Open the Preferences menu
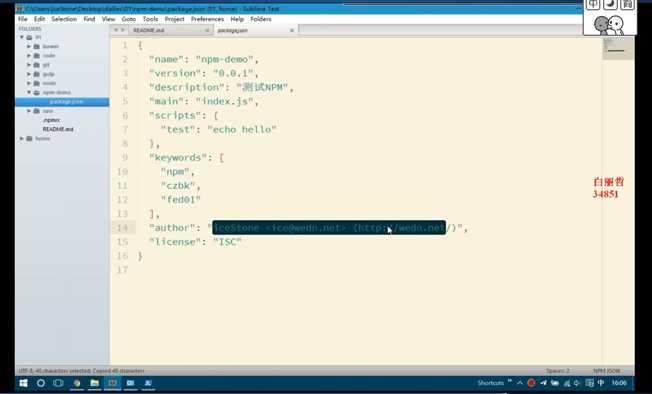This screenshot has height=394, width=652. click(207, 19)
